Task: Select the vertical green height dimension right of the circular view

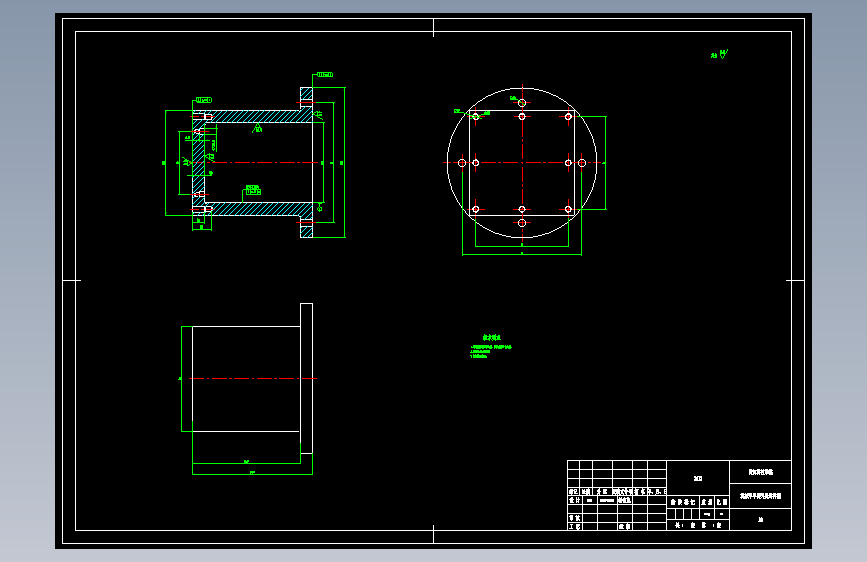Action: [x=606, y=163]
